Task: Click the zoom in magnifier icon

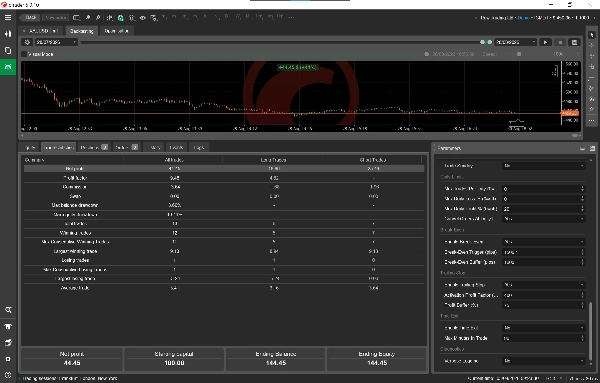Action: click(x=88, y=18)
